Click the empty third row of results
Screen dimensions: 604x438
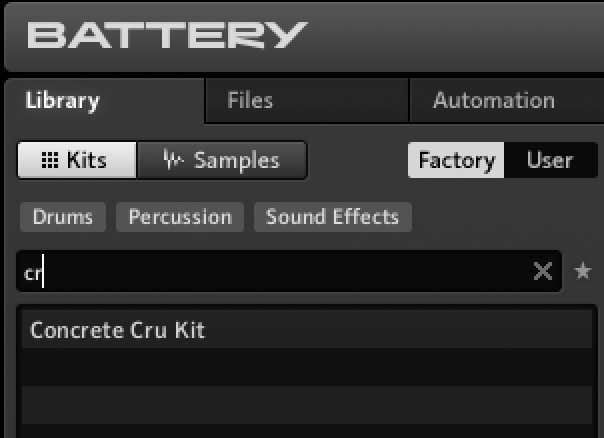coord(305,404)
